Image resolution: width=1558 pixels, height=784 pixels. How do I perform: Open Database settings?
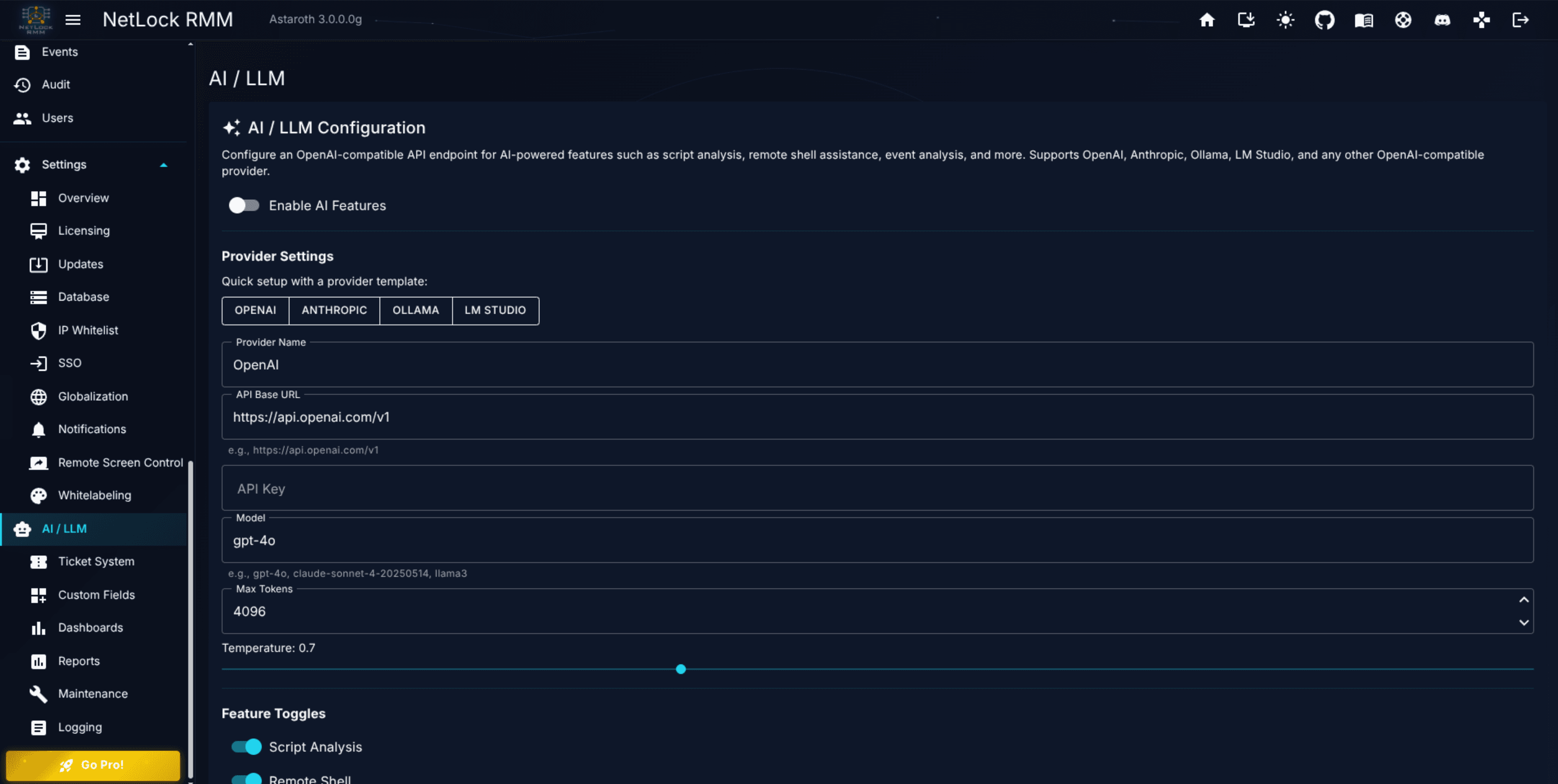pyautogui.click(x=94, y=297)
